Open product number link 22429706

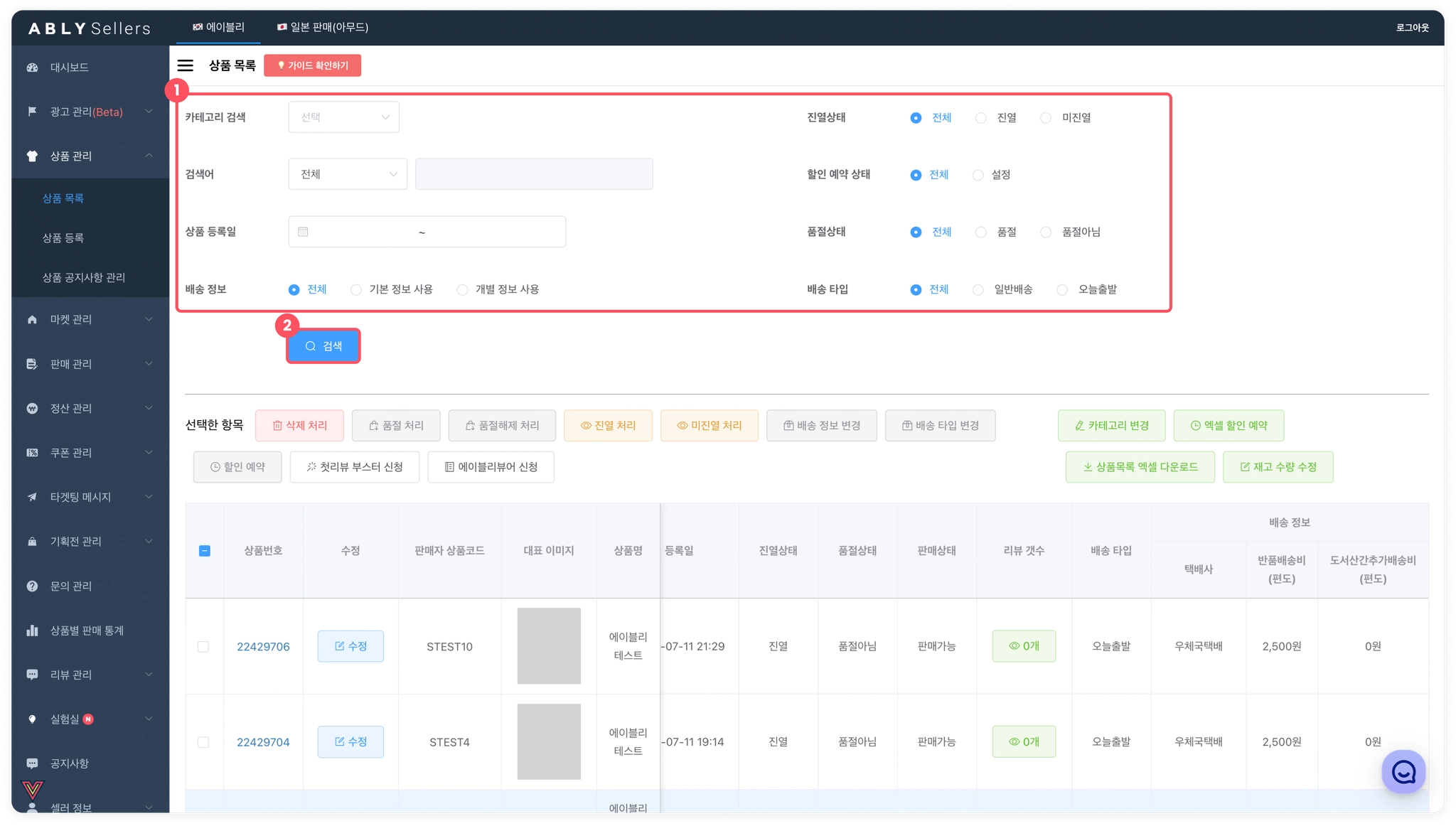[x=263, y=647]
